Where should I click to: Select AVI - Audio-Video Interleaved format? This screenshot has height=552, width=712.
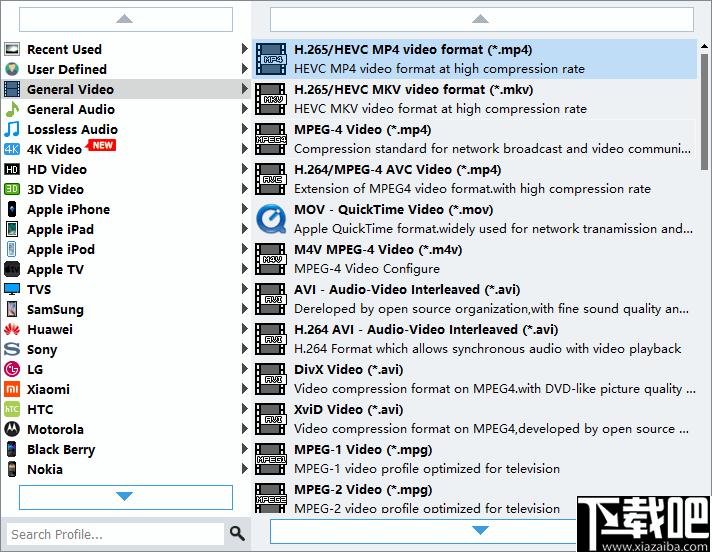click(x=475, y=299)
